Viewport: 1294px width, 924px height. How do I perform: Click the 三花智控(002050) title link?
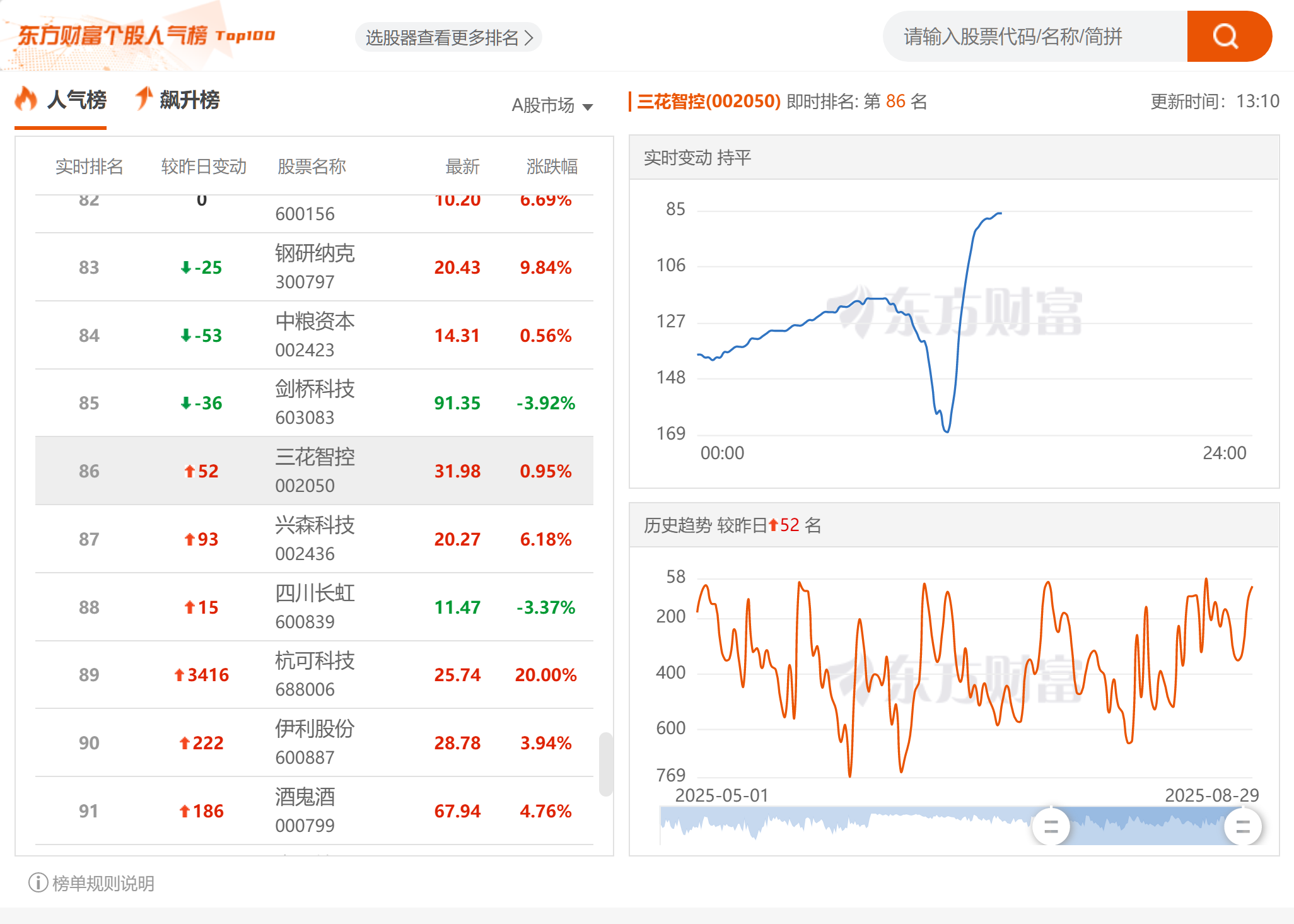point(709,101)
